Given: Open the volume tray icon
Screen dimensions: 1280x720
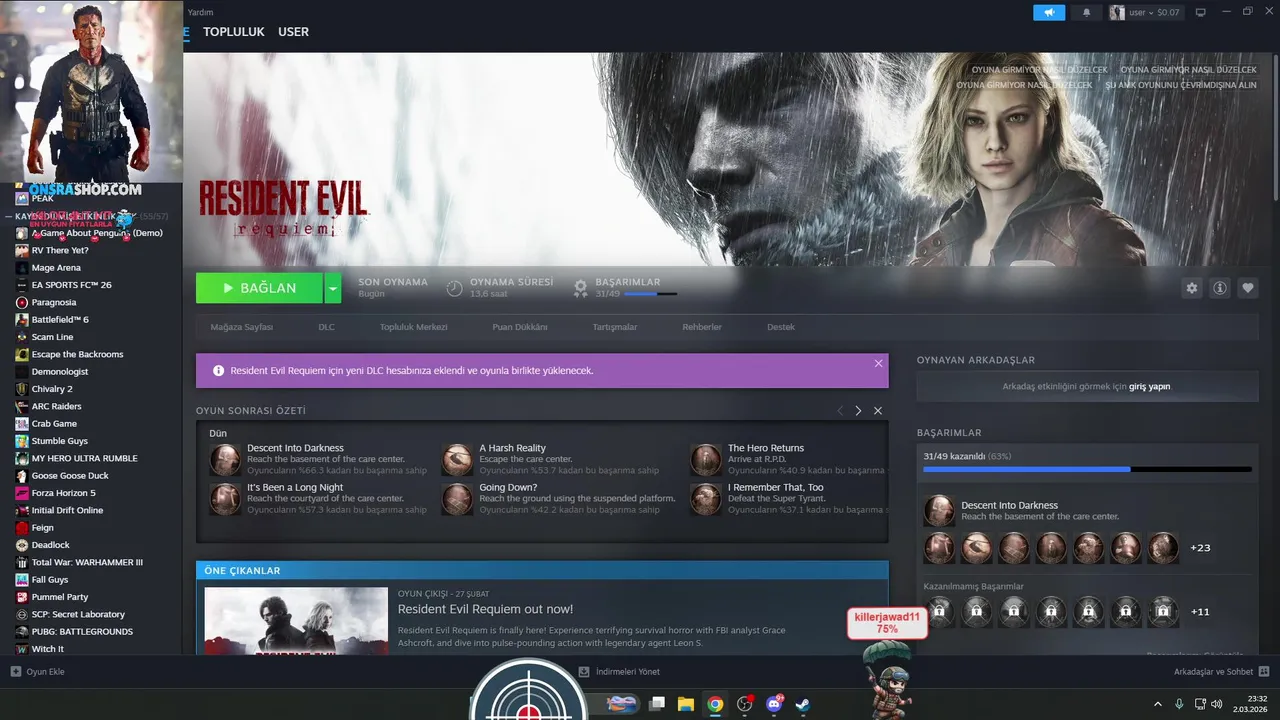Looking at the screenshot, I should coord(1219,704).
